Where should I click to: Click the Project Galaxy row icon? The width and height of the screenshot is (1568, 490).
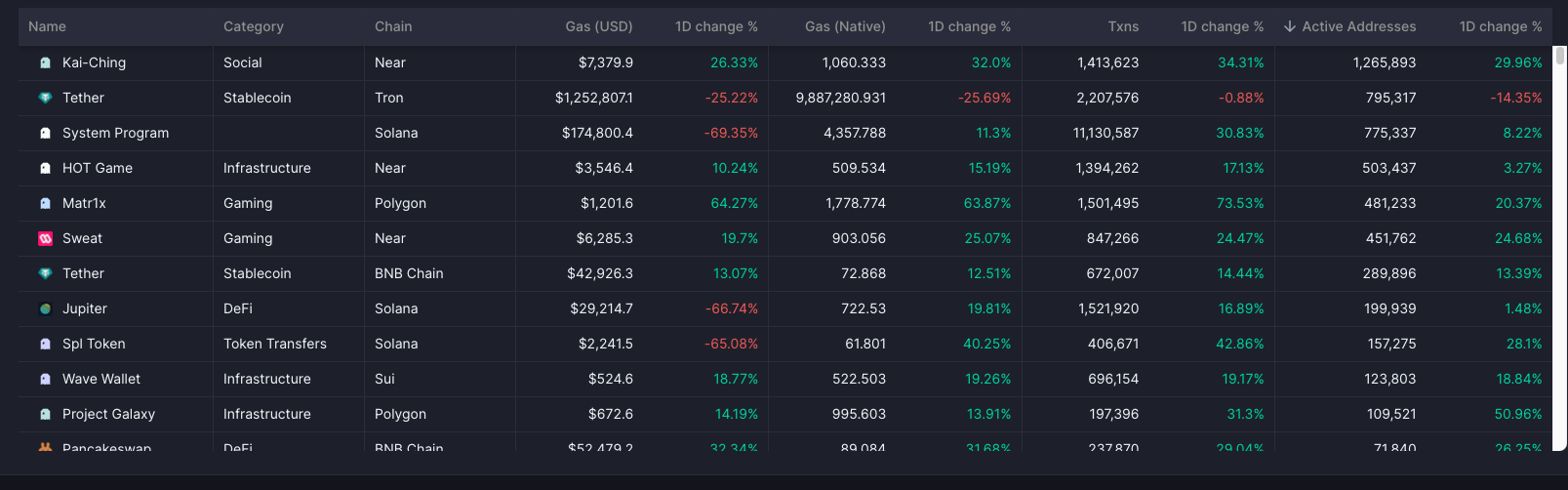[x=45, y=414]
